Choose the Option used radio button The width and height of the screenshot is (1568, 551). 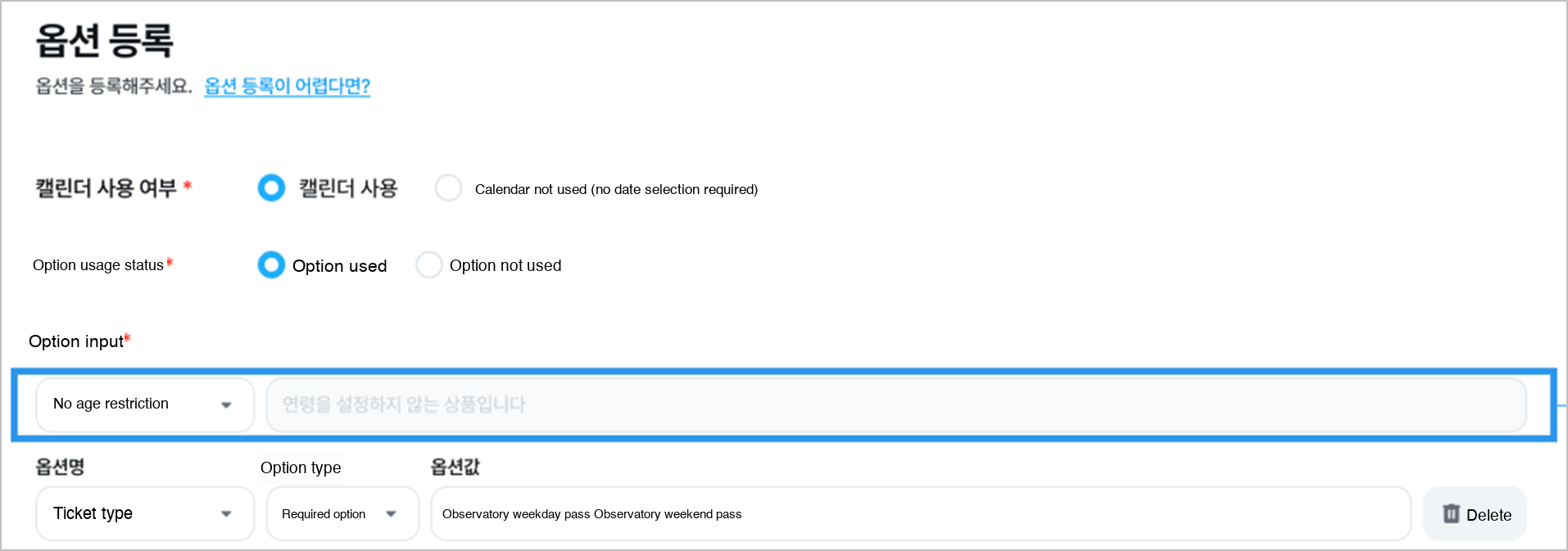(x=271, y=264)
